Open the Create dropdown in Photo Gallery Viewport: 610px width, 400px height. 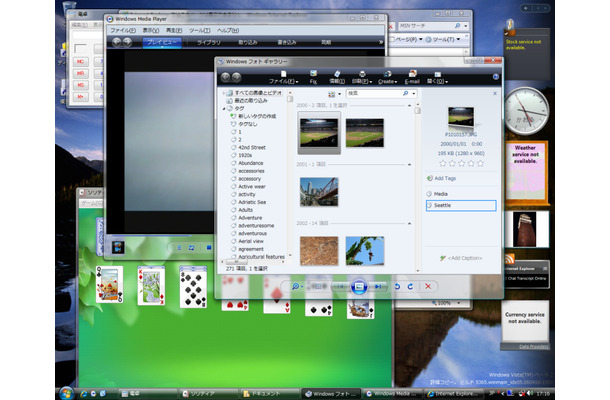pos(387,77)
